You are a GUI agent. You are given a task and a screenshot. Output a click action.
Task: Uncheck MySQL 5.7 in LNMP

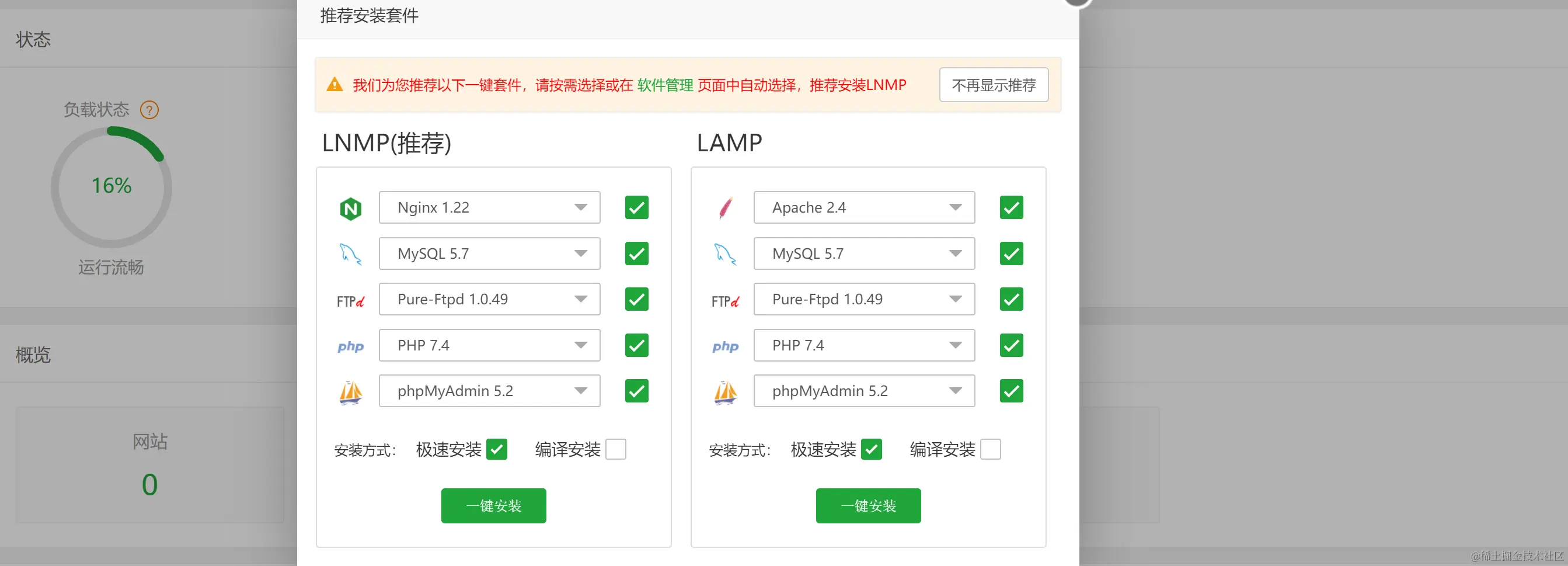point(637,254)
